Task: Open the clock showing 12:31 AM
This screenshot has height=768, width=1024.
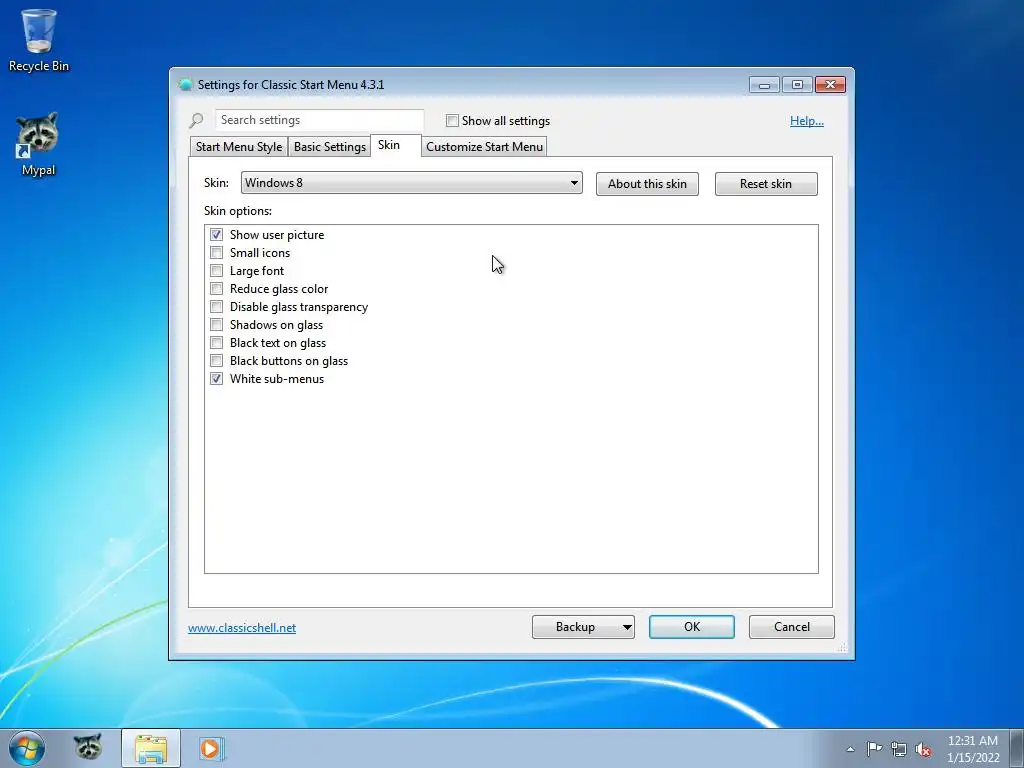Action: (x=972, y=749)
